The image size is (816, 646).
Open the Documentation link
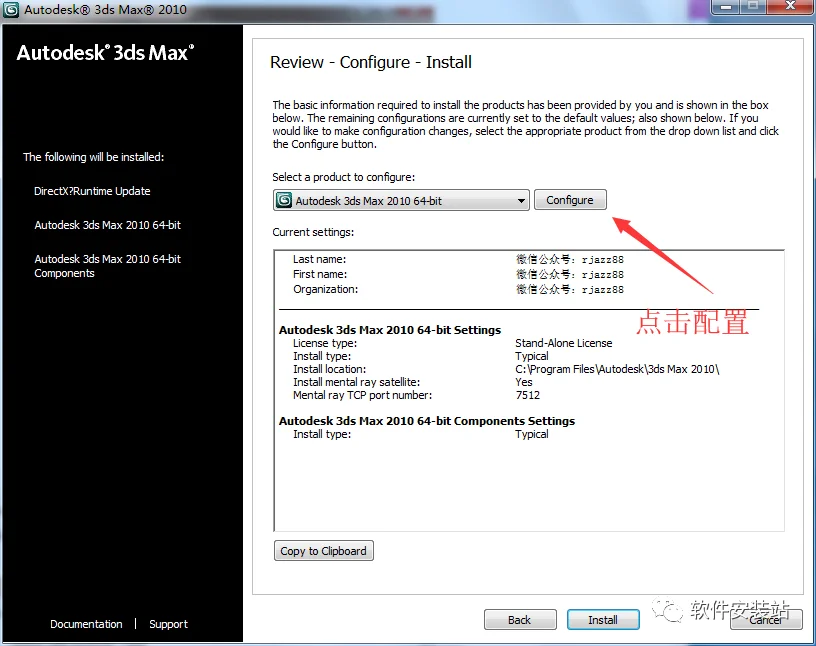click(86, 624)
